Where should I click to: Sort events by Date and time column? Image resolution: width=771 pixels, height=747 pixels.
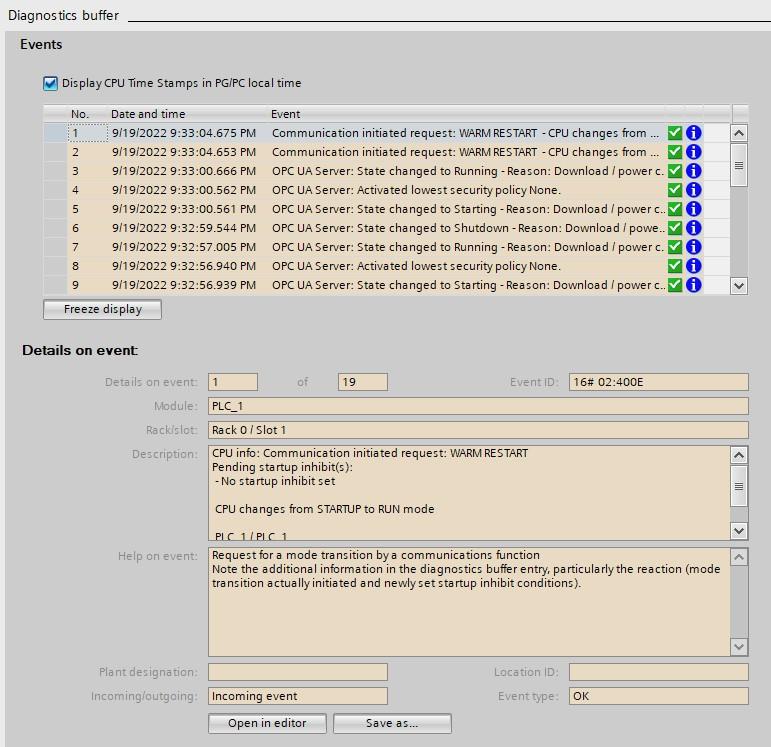pyautogui.click(x=148, y=114)
